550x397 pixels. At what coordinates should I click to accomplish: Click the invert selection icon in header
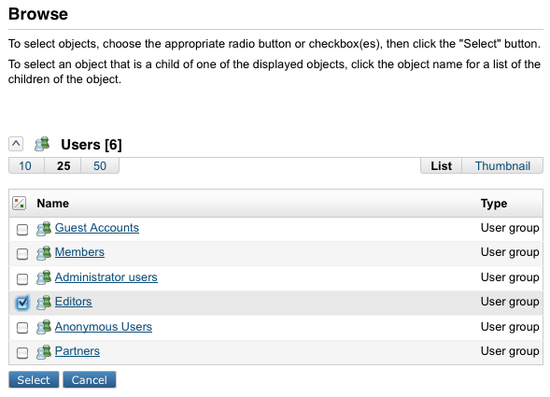[19, 203]
